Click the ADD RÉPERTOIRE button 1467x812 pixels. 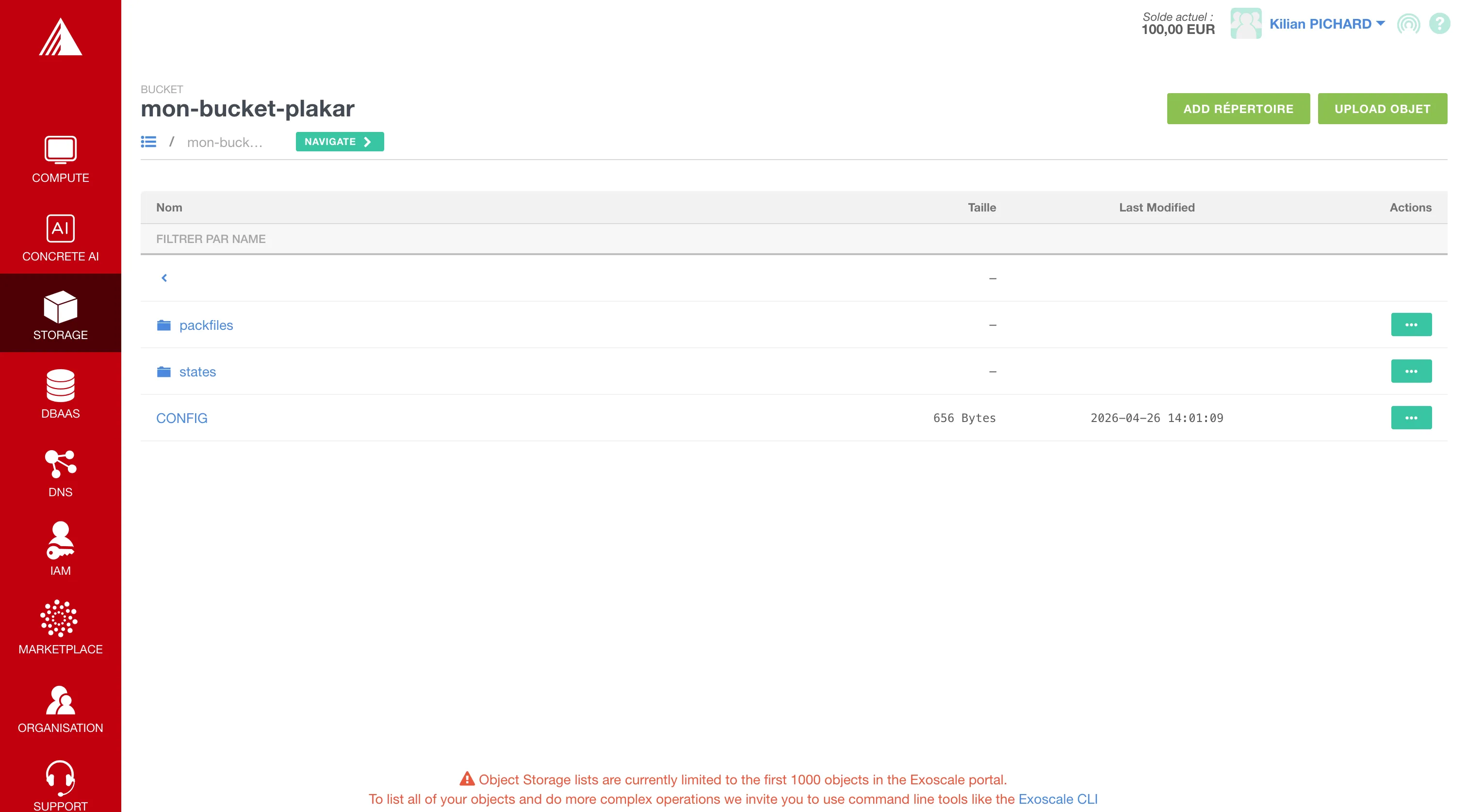[x=1238, y=109]
